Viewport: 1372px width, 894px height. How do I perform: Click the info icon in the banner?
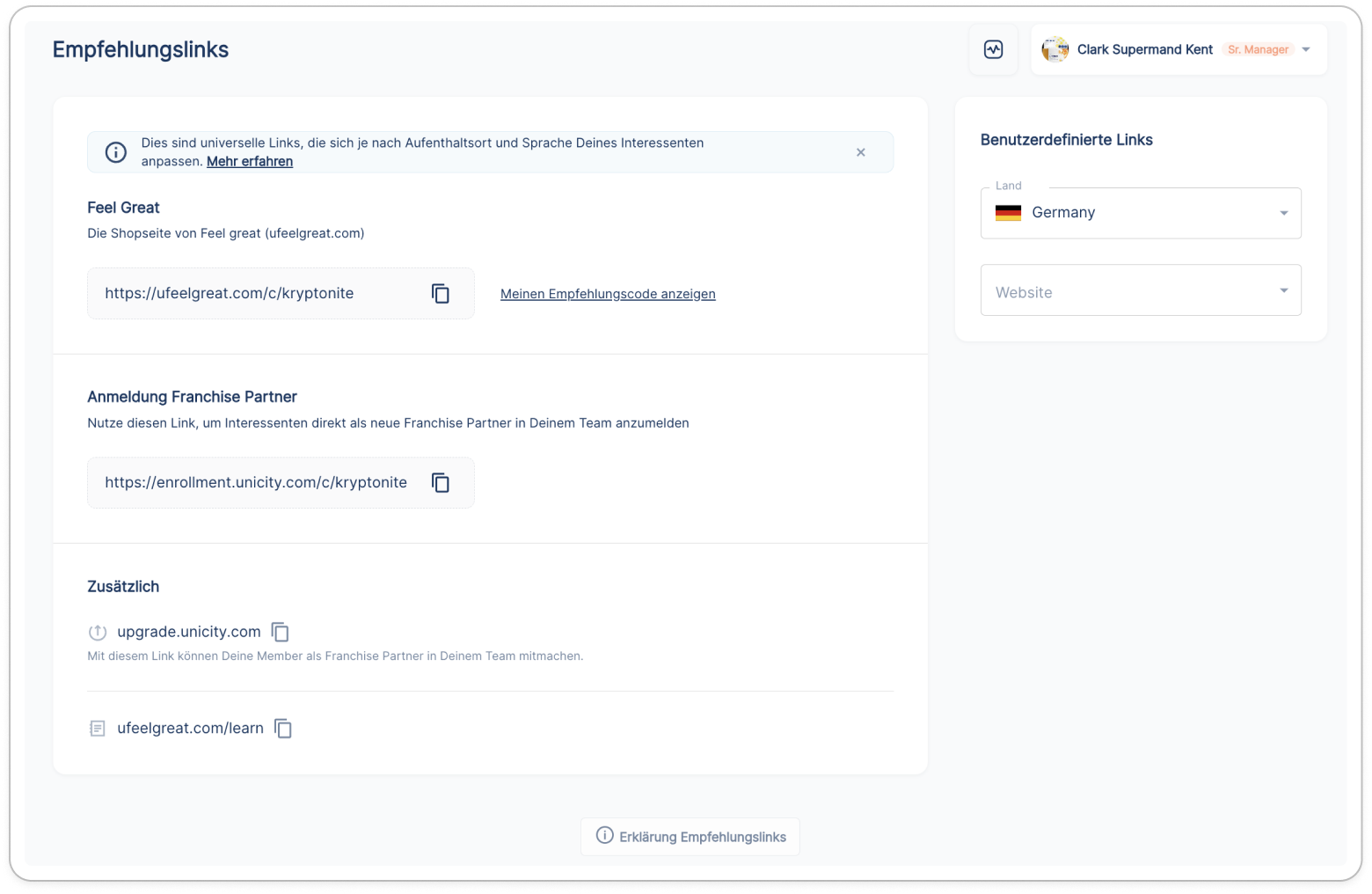pos(116,152)
